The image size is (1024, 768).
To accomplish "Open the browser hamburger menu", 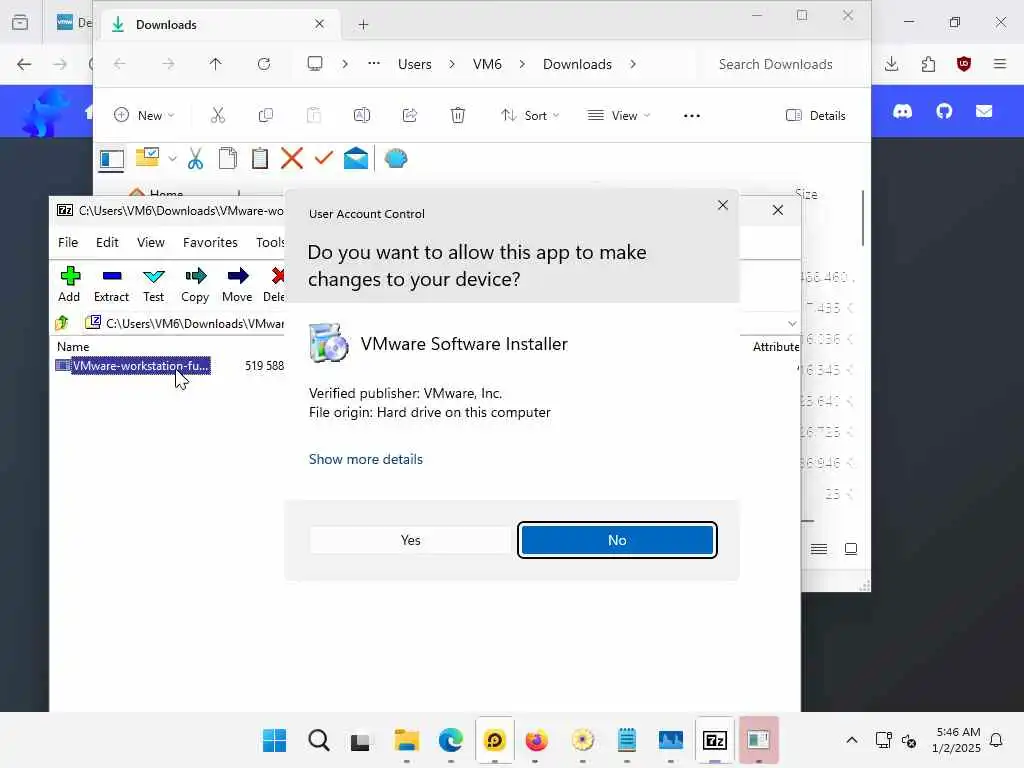I will pos(1000,64).
